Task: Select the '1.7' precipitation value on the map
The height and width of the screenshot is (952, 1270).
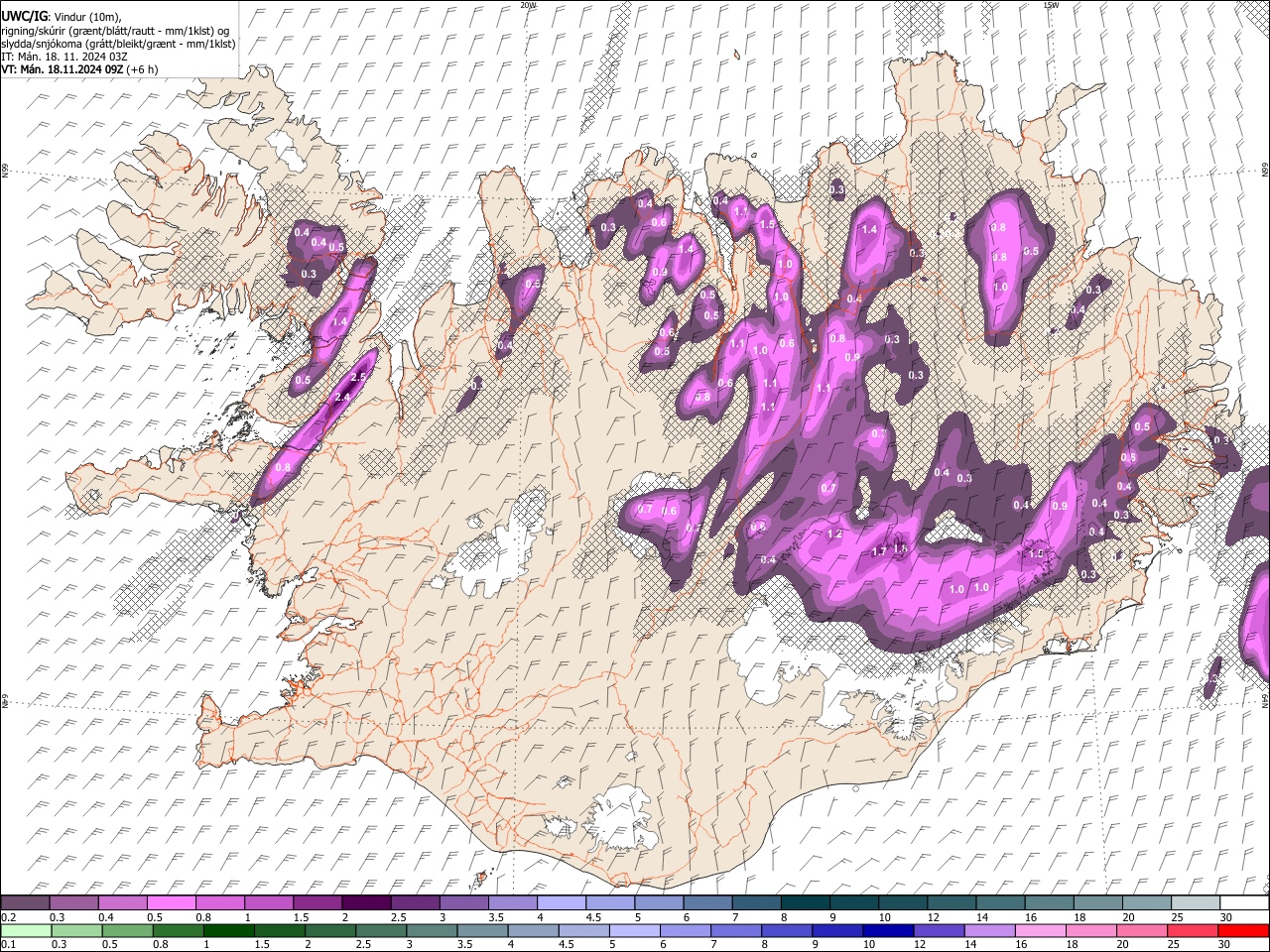Action: point(879,552)
